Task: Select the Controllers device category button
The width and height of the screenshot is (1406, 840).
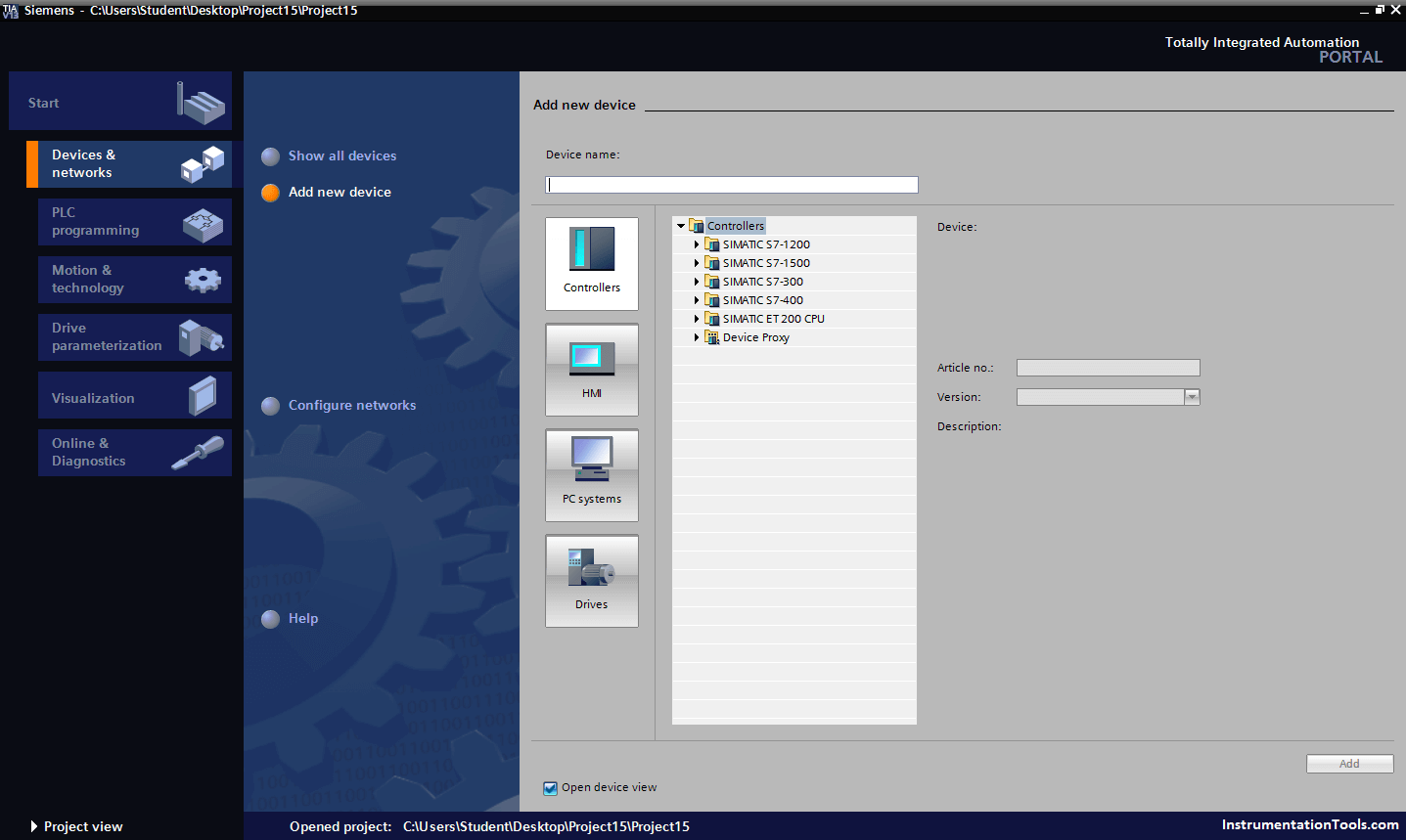Action: (x=592, y=264)
